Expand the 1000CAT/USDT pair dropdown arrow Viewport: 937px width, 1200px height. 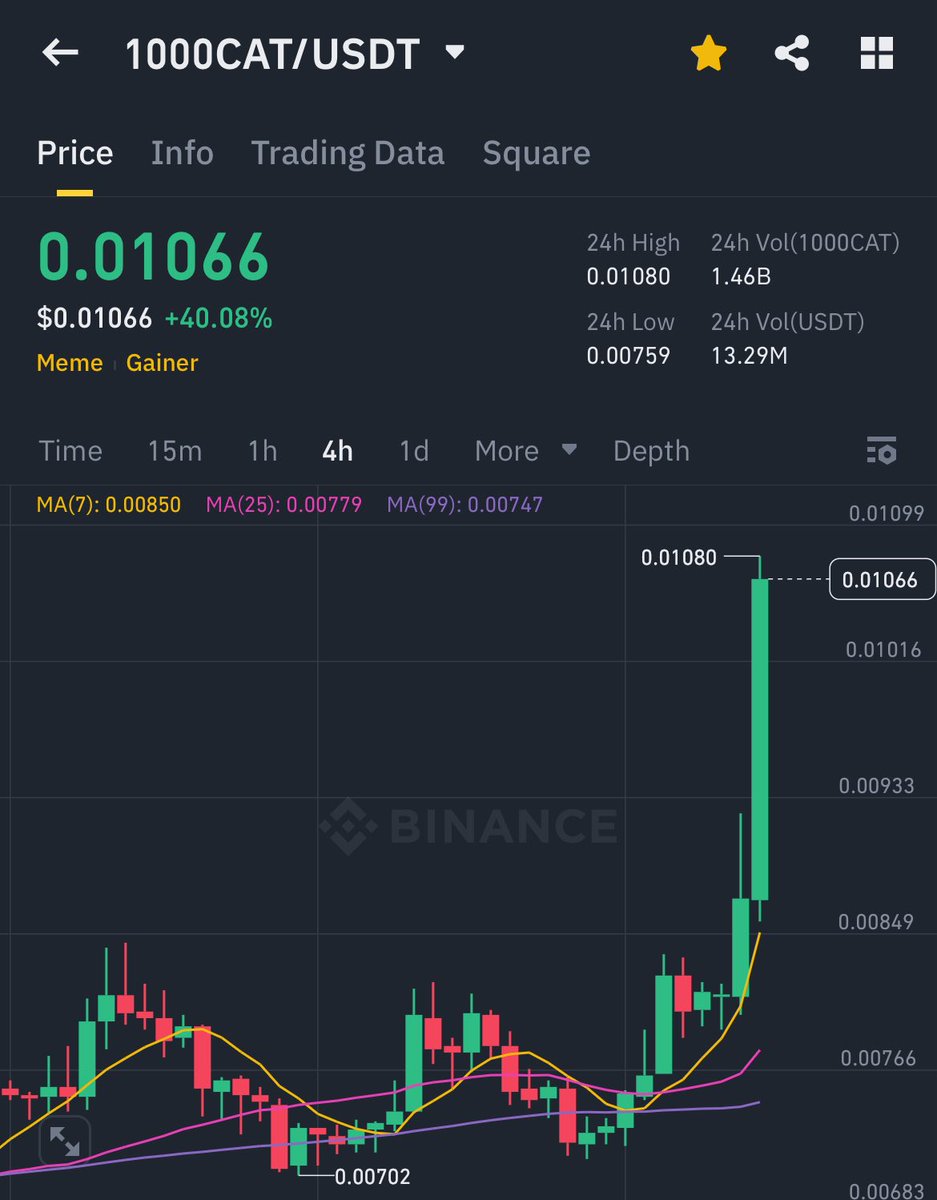[x=455, y=52]
